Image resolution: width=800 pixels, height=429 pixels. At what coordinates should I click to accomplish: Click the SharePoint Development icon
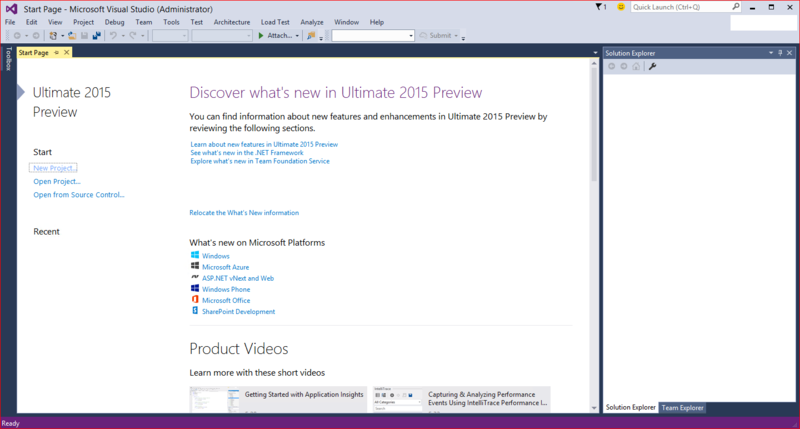pyautogui.click(x=195, y=311)
